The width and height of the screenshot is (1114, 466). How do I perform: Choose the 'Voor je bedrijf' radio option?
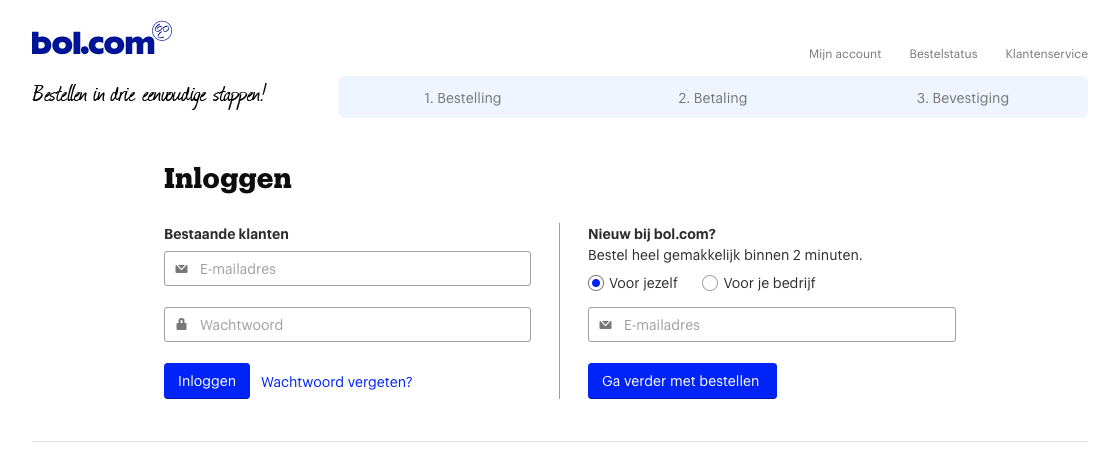coord(710,283)
